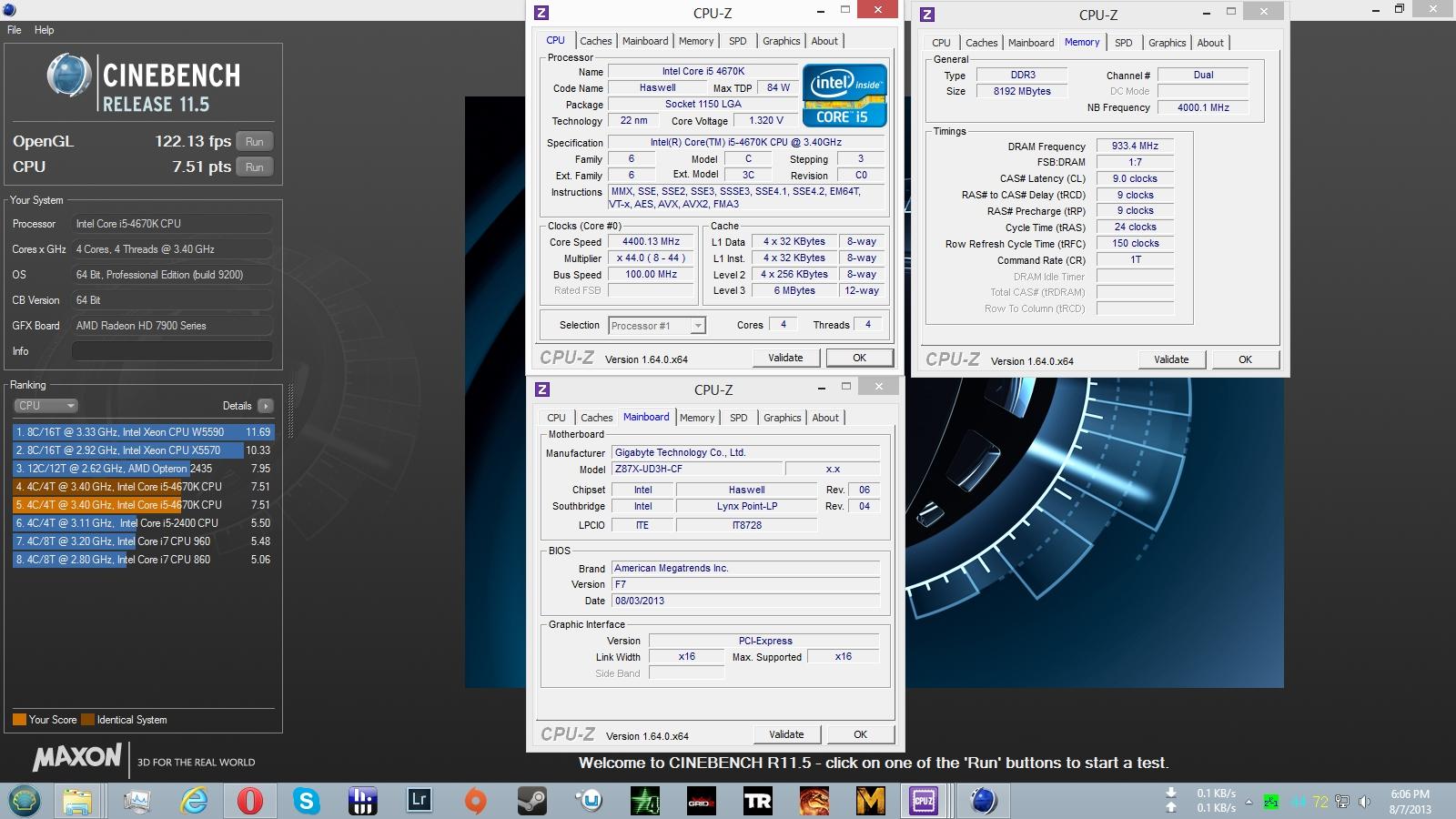Viewport: 1456px width, 819px height.
Task: Launch Mortal Kombat dragon taskbar icon
Action: click(x=814, y=801)
